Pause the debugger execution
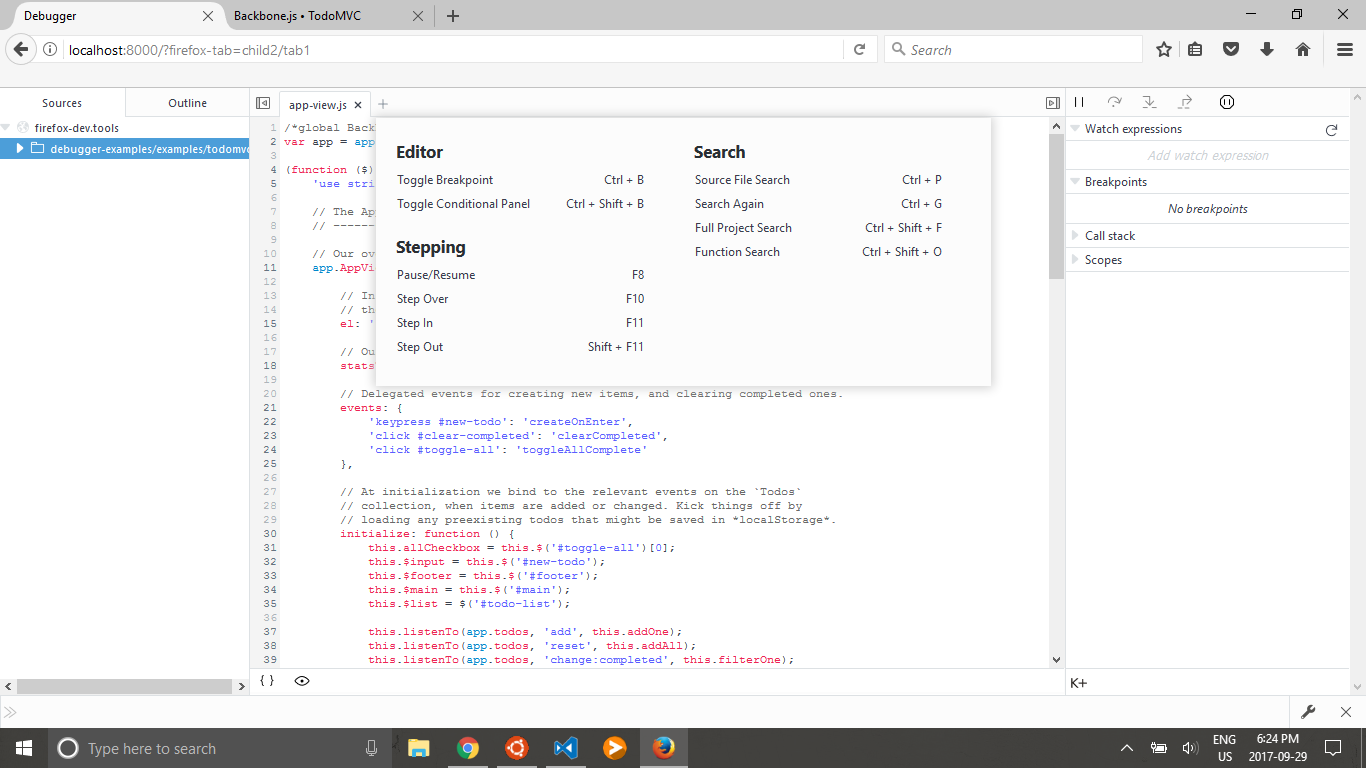 pos(1079,102)
